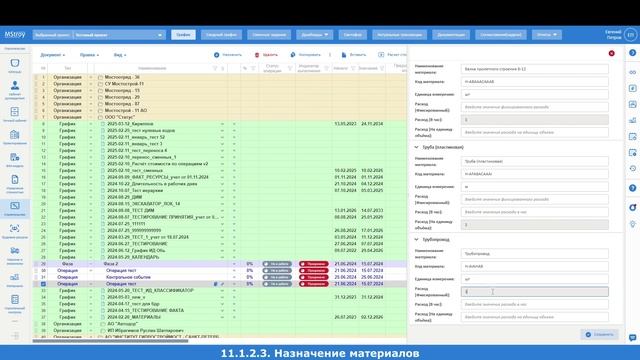This screenshot has height=360, width=640.
Task: Click into Трубопровод fixed consumption field
Action: point(535,292)
